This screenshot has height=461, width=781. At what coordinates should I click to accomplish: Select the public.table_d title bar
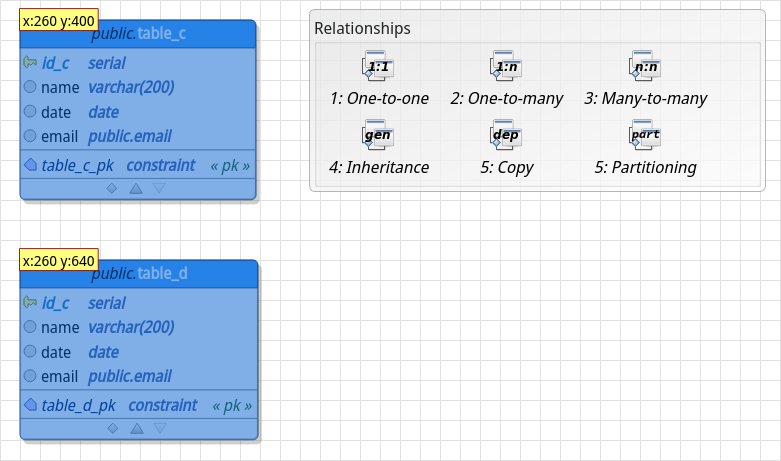coord(150,274)
